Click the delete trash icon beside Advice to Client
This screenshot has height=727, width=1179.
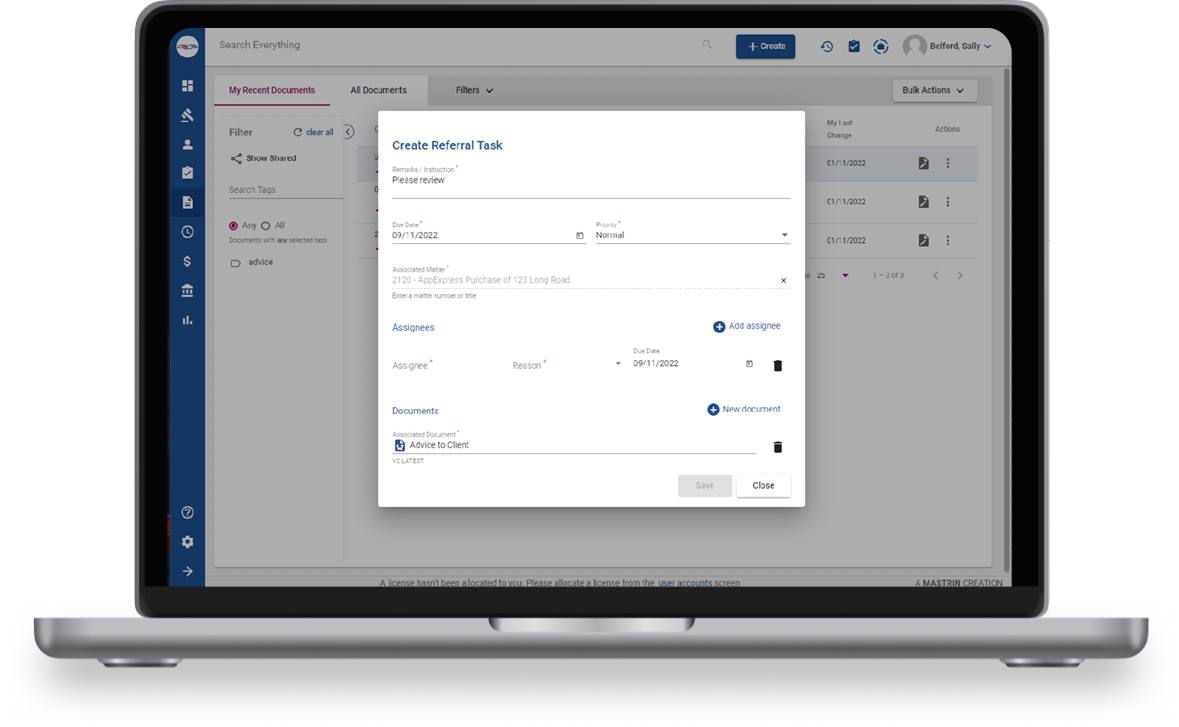[778, 447]
